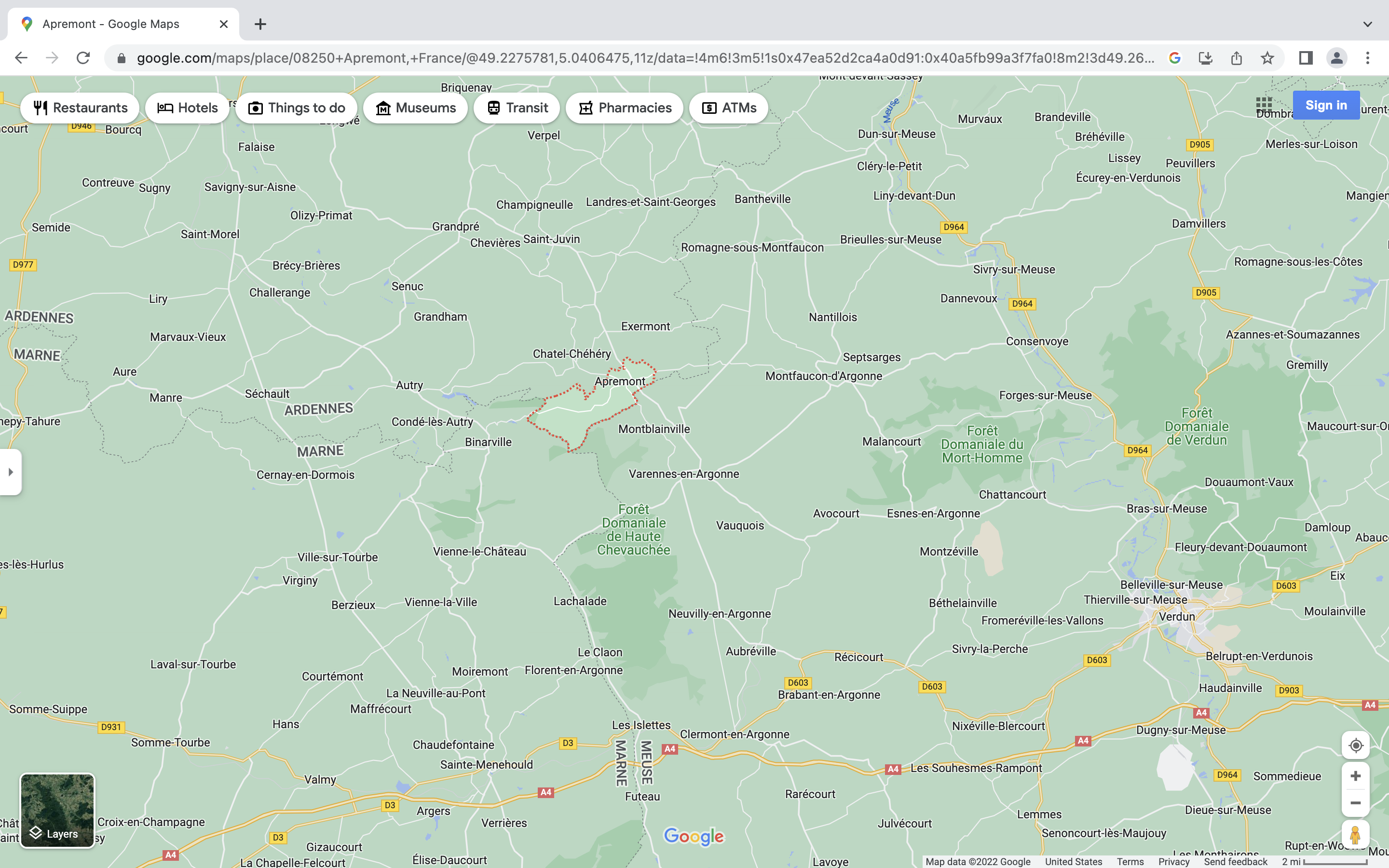Show your location with target icon
1389x868 pixels.
coord(1355,745)
